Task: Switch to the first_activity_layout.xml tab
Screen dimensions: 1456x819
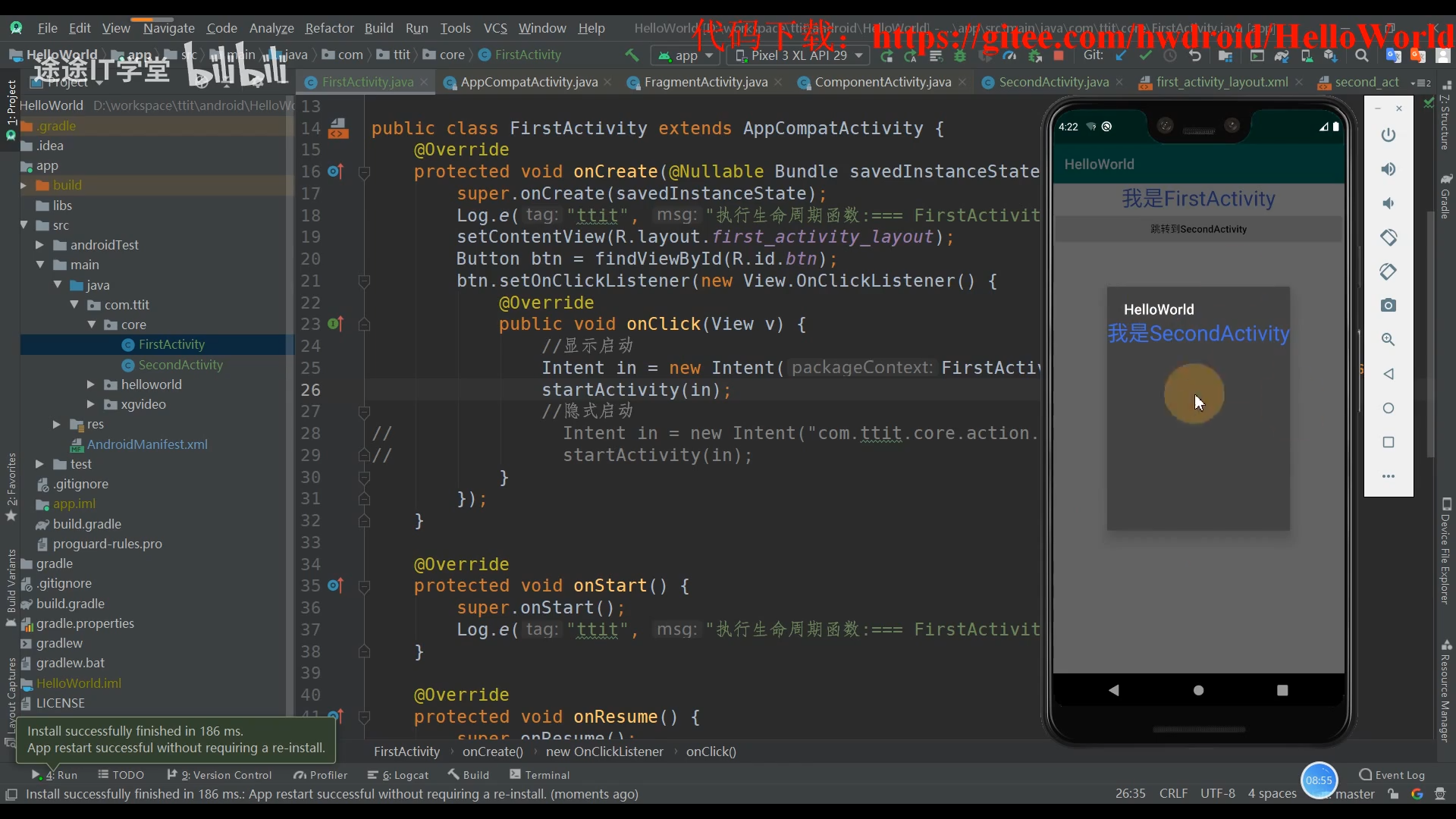Action: [x=1222, y=82]
